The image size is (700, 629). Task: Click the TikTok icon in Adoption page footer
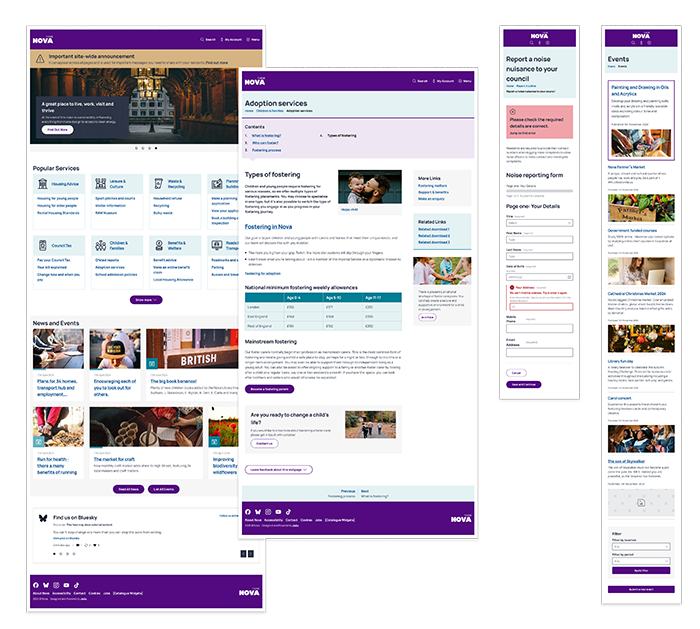288,512
